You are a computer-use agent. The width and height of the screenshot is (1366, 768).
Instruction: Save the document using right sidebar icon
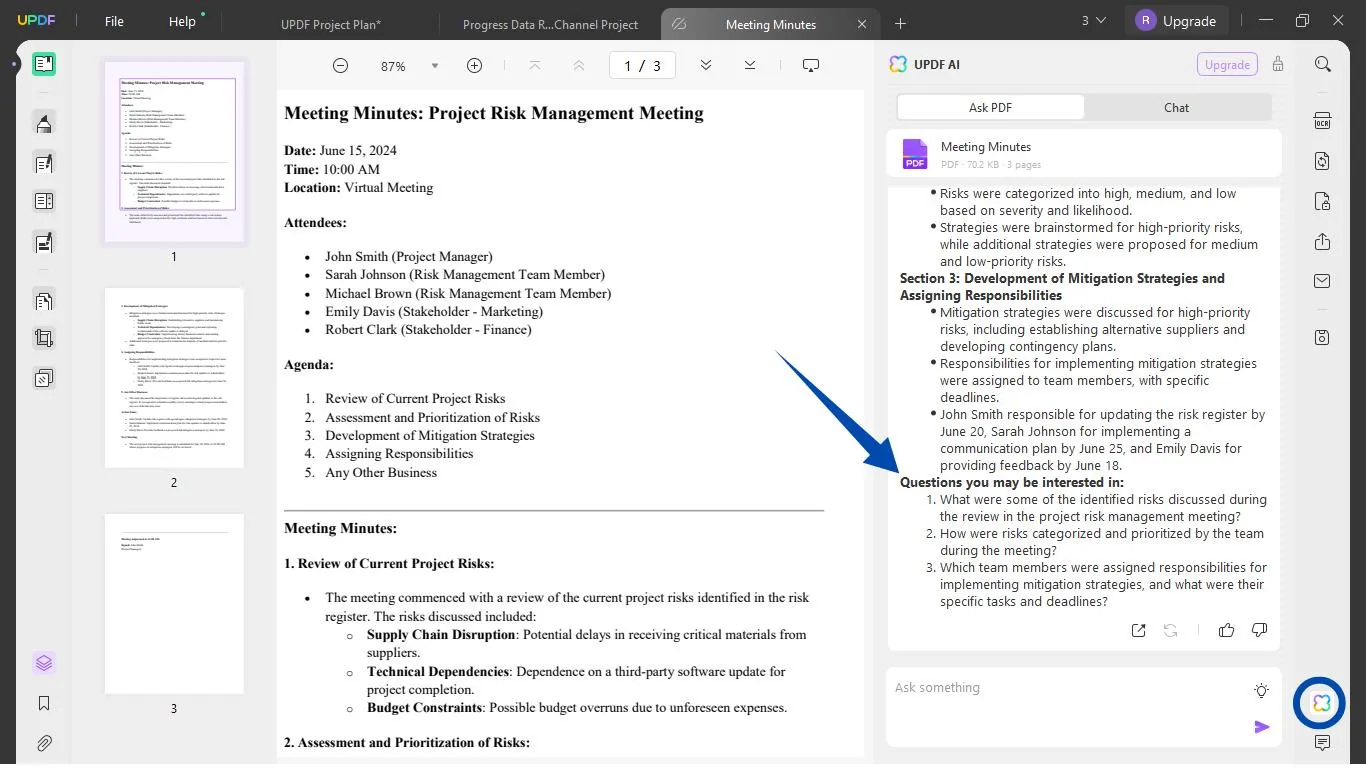1323,338
